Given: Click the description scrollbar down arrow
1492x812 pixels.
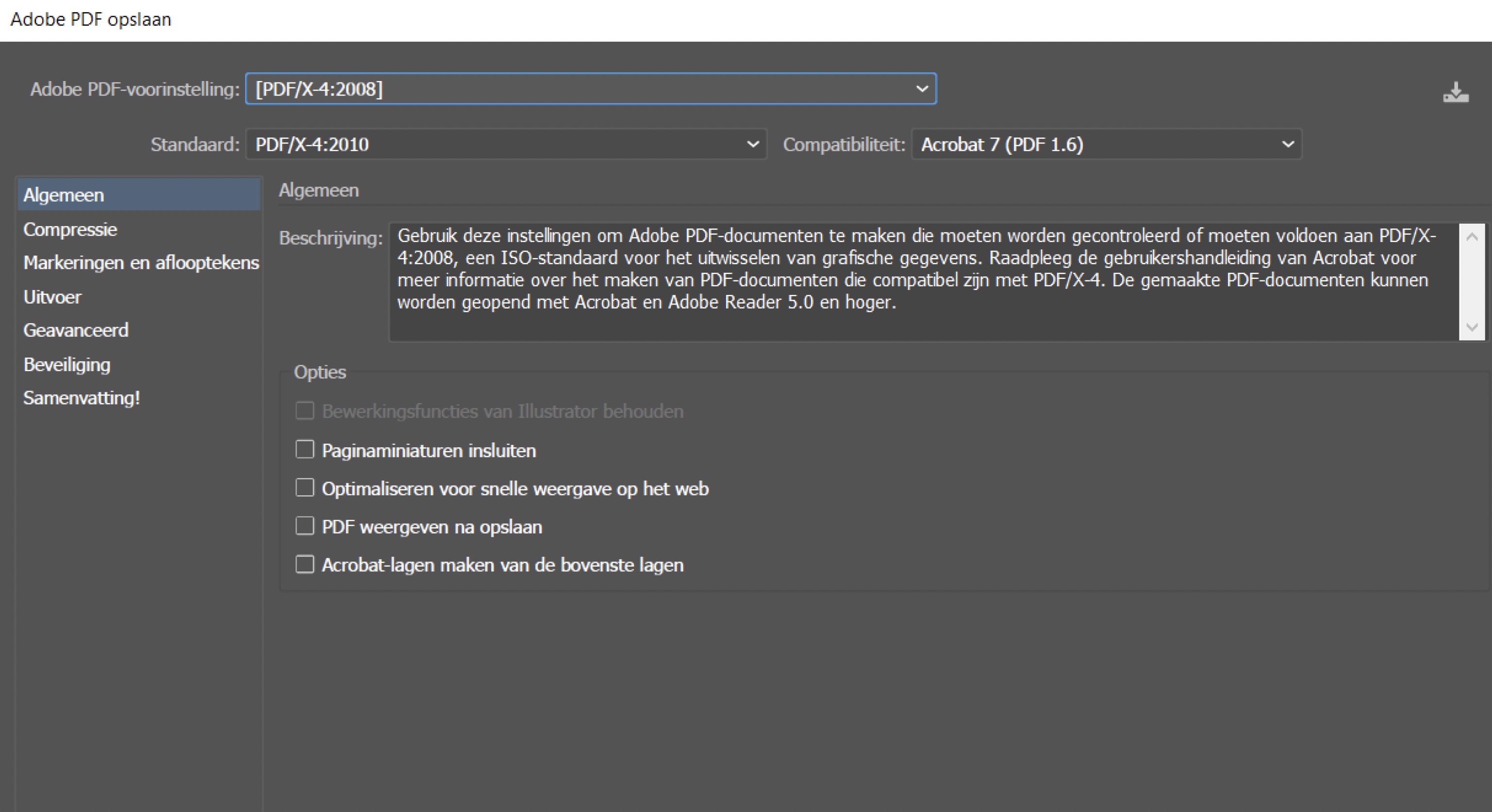Looking at the screenshot, I should [x=1472, y=327].
